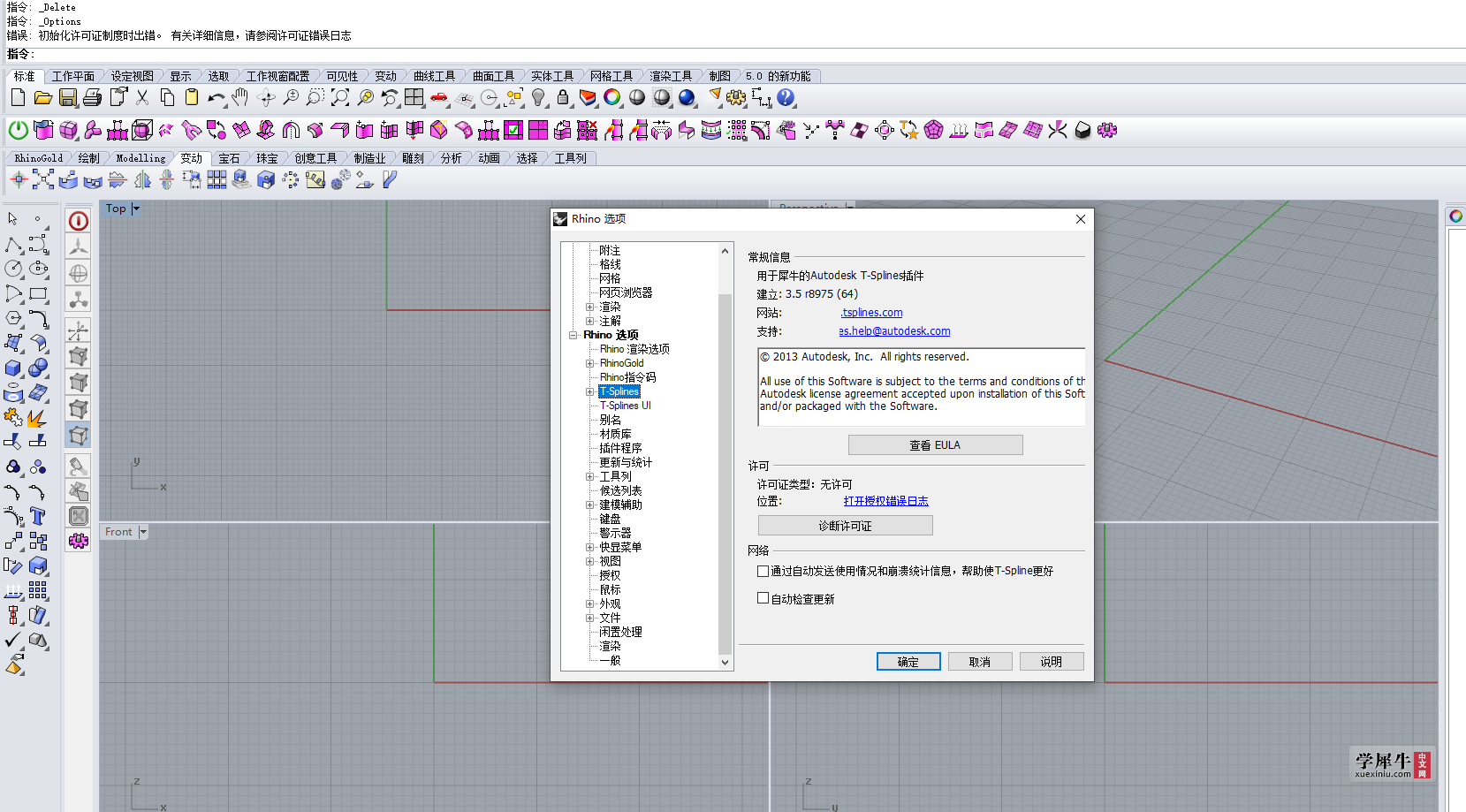Select Rhino 渲染选项 in the options tree
Image resolution: width=1466 pixels, height=812 pixels.
click(634, 349)
